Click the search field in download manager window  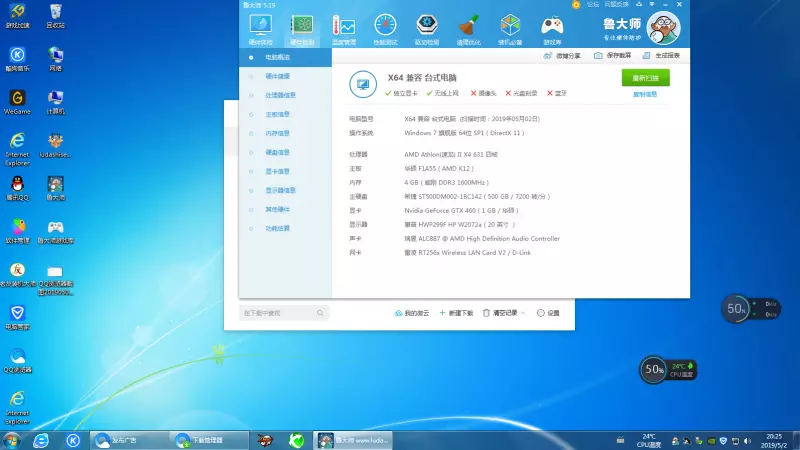tap(284, 313)
